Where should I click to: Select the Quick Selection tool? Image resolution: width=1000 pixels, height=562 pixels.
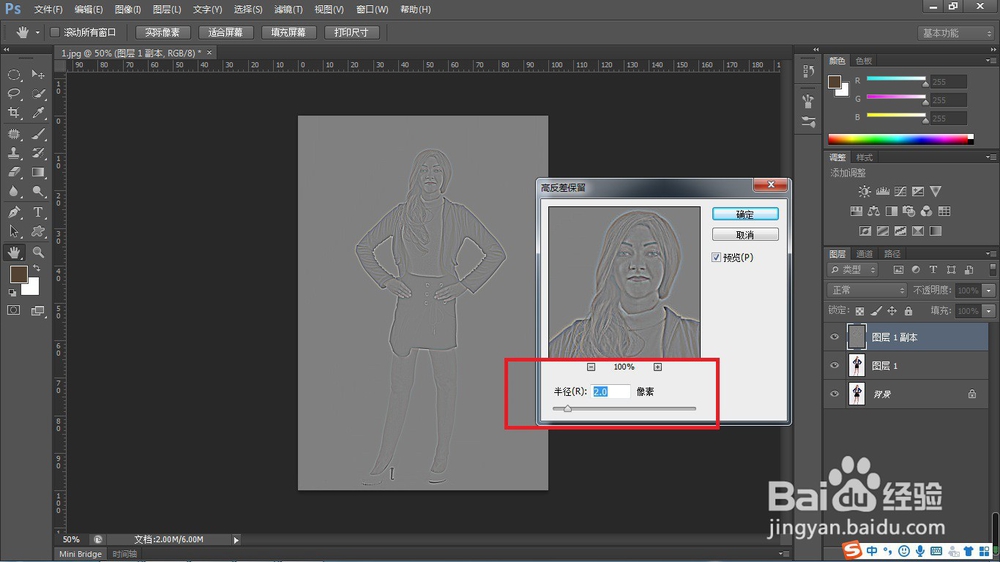pyautogui.click(x=38, y=94)
